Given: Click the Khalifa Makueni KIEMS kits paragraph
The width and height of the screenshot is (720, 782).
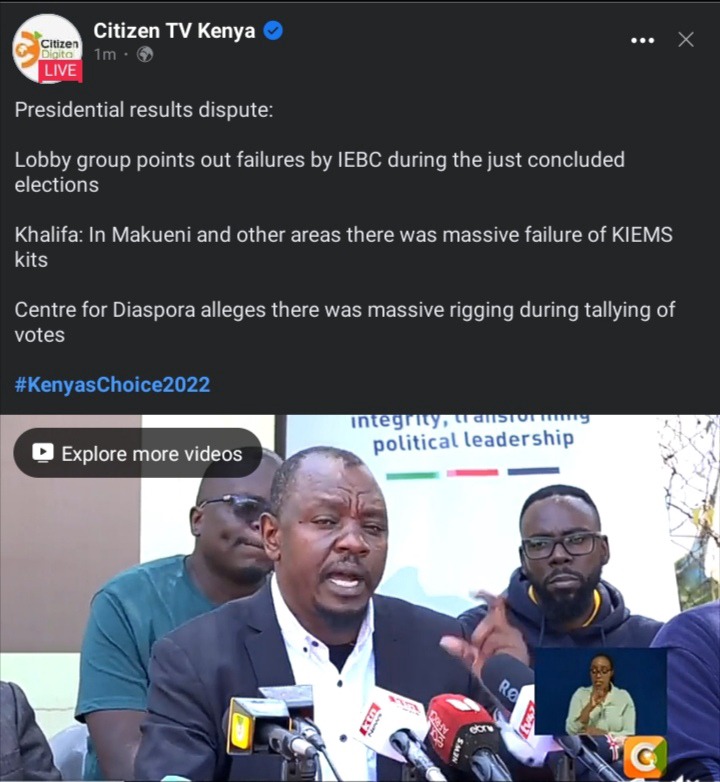Looking at the screenshot, I should click(344, 247).
